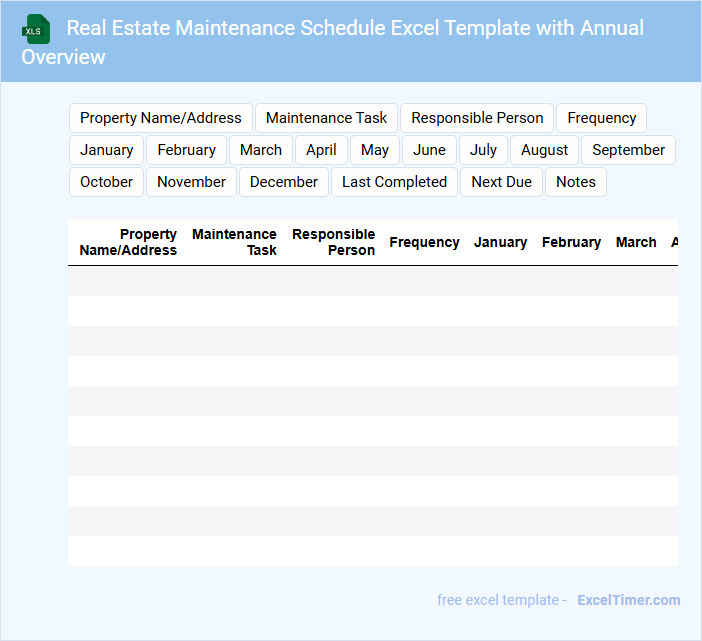Select the Responsible Person column header
The image size is (702, 641).
(x=333, y=242)
